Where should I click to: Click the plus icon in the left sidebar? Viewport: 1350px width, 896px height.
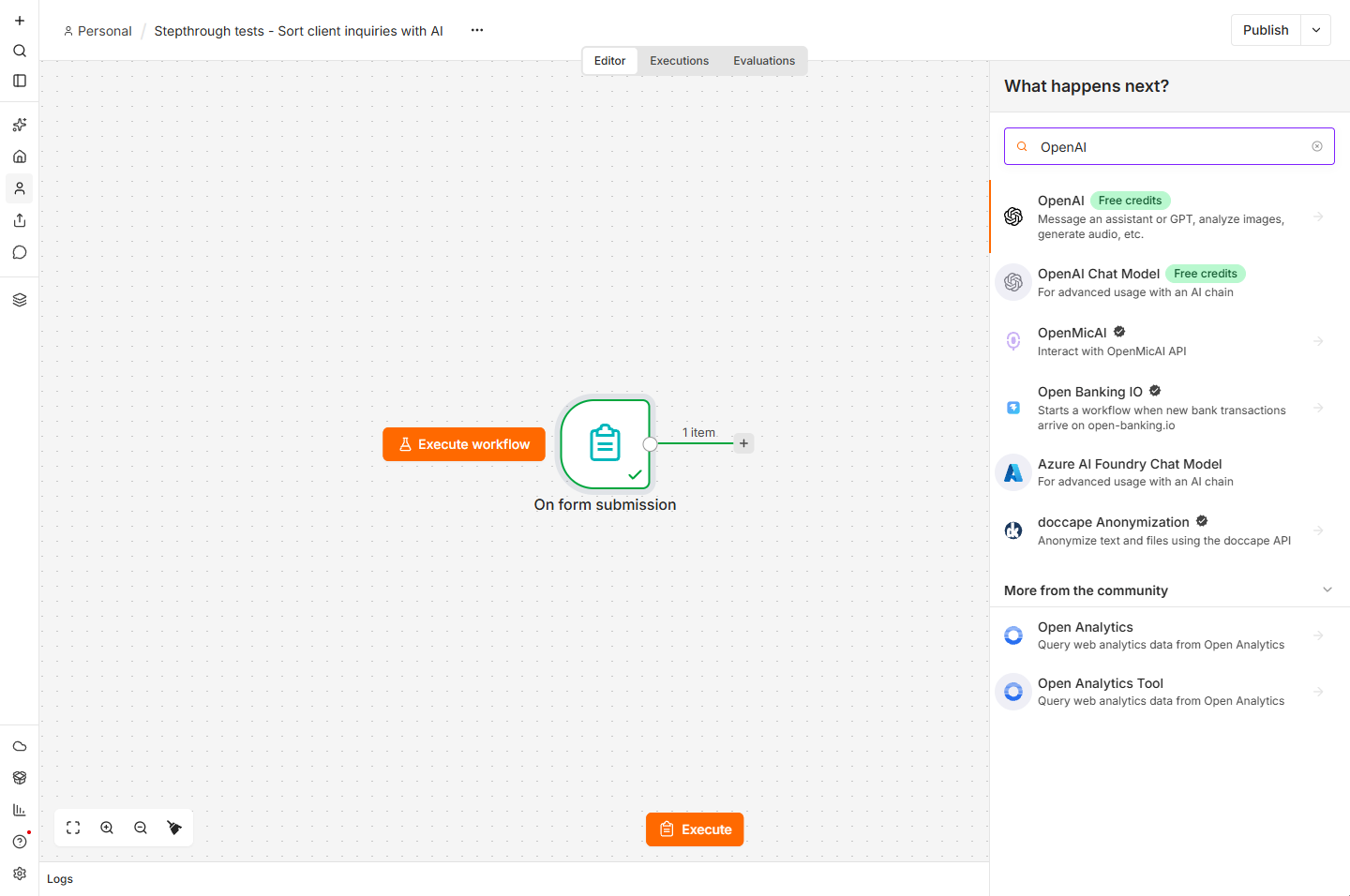tap(20, 21)
